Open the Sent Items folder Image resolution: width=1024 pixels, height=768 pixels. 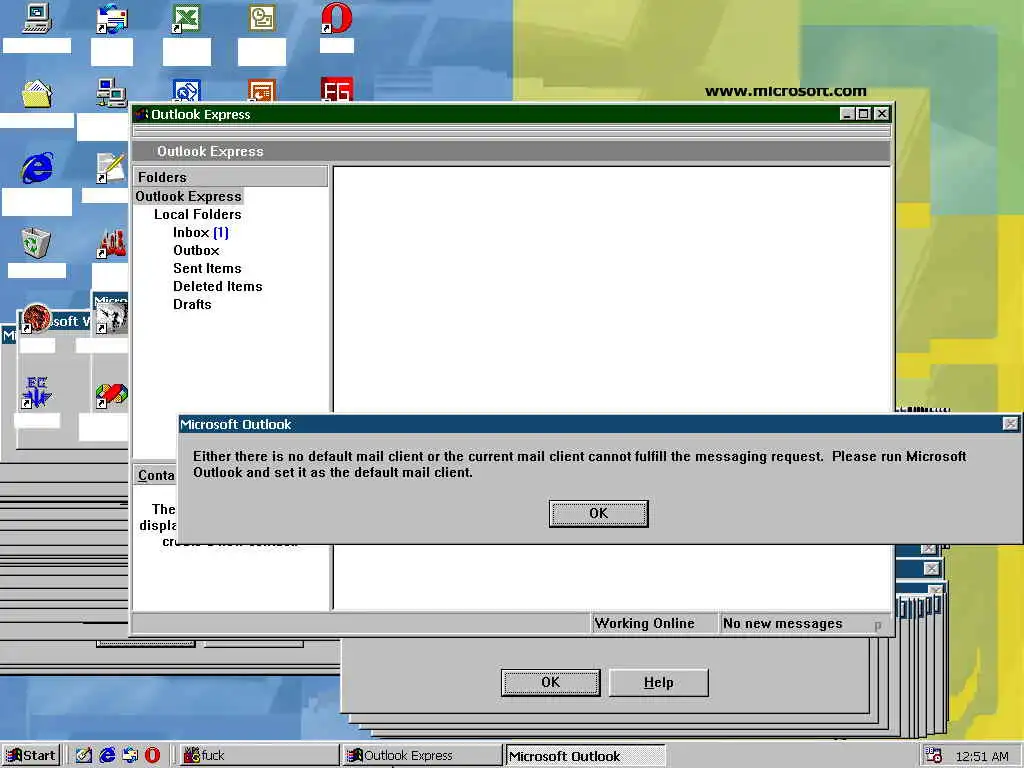point(207,268)
